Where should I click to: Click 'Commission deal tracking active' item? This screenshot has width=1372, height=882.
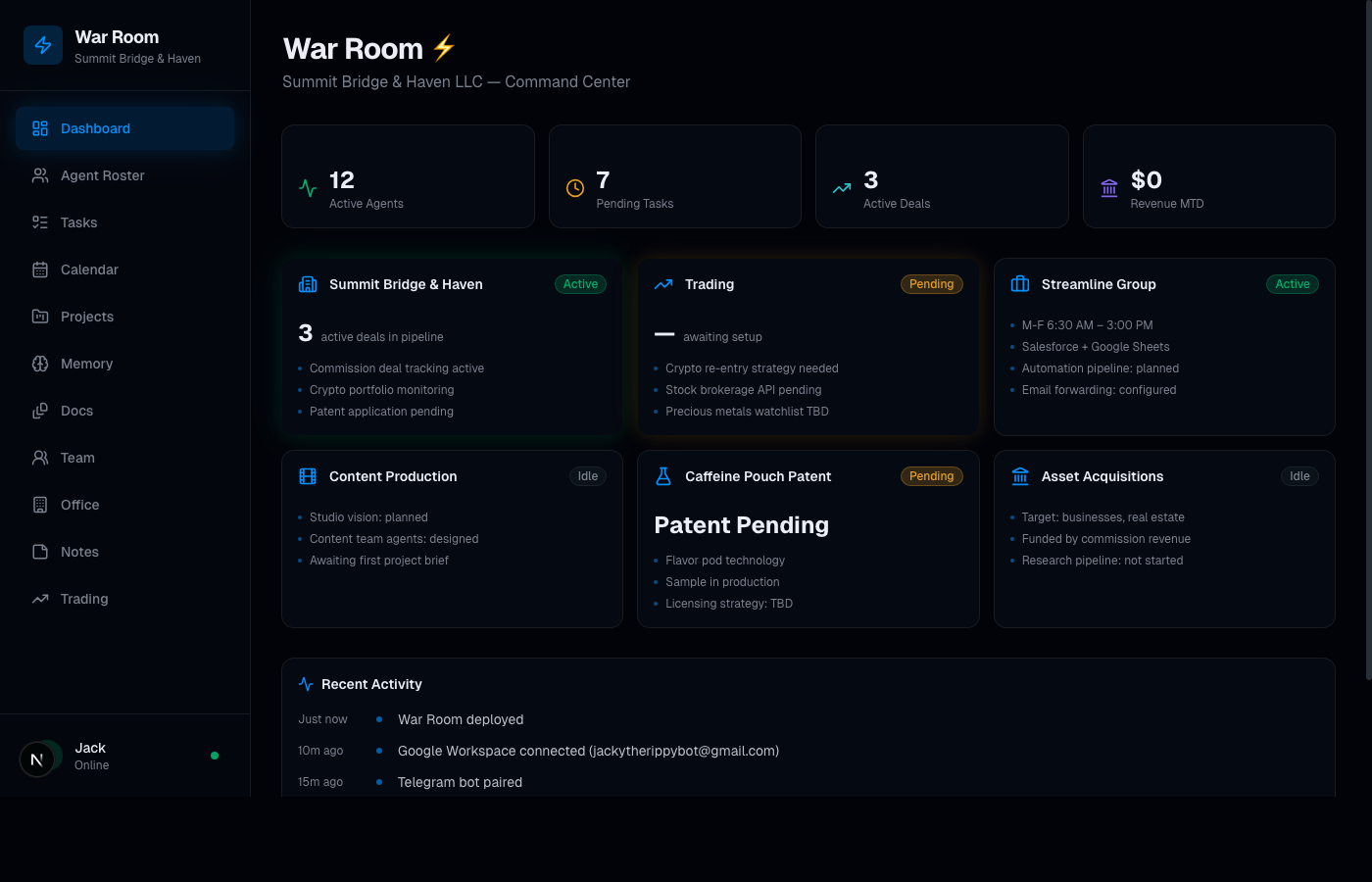(397, 368)
